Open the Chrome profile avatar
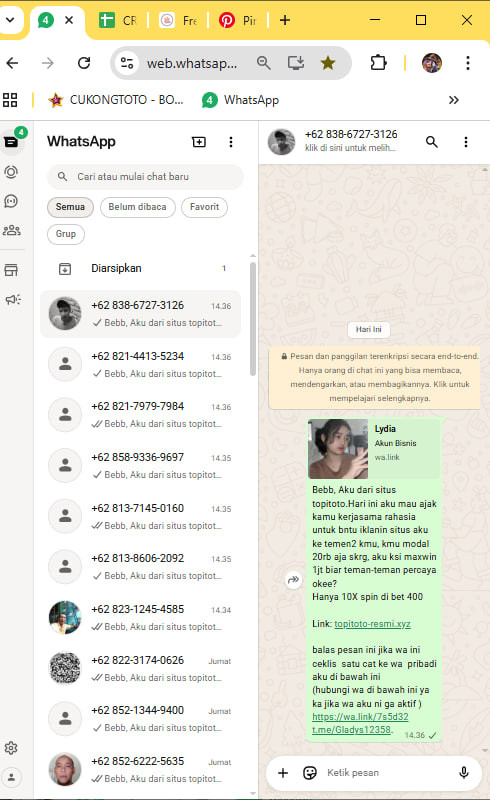Viewport: 490px width, 800px height. click(x=431, y=63)
